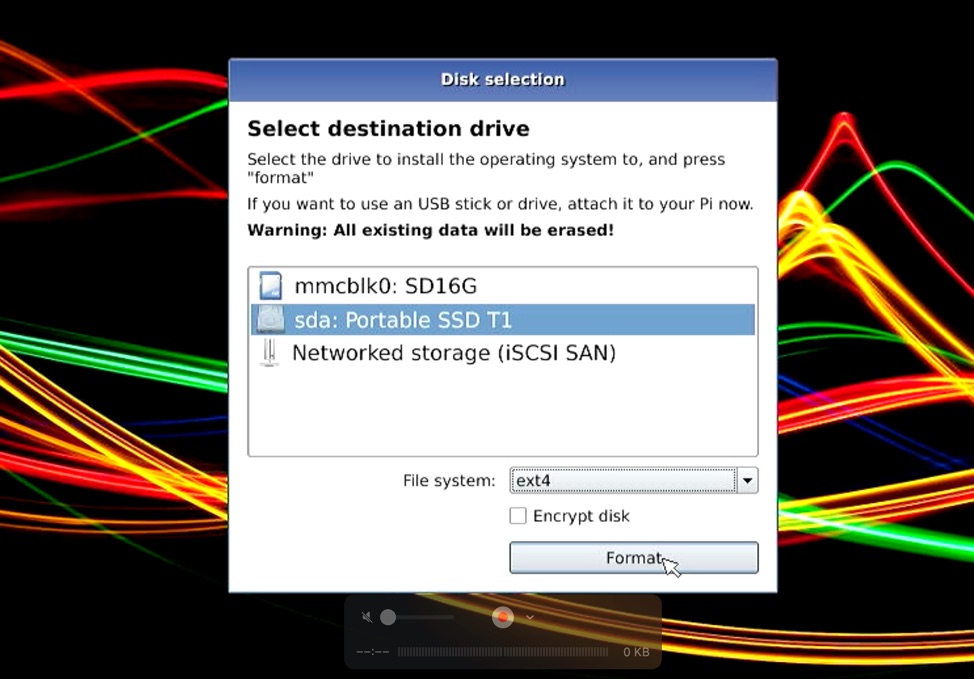This screenshot has width=974, height=679.
Task: Click the muted speaker icon
Action: click(x=367, y=618)
